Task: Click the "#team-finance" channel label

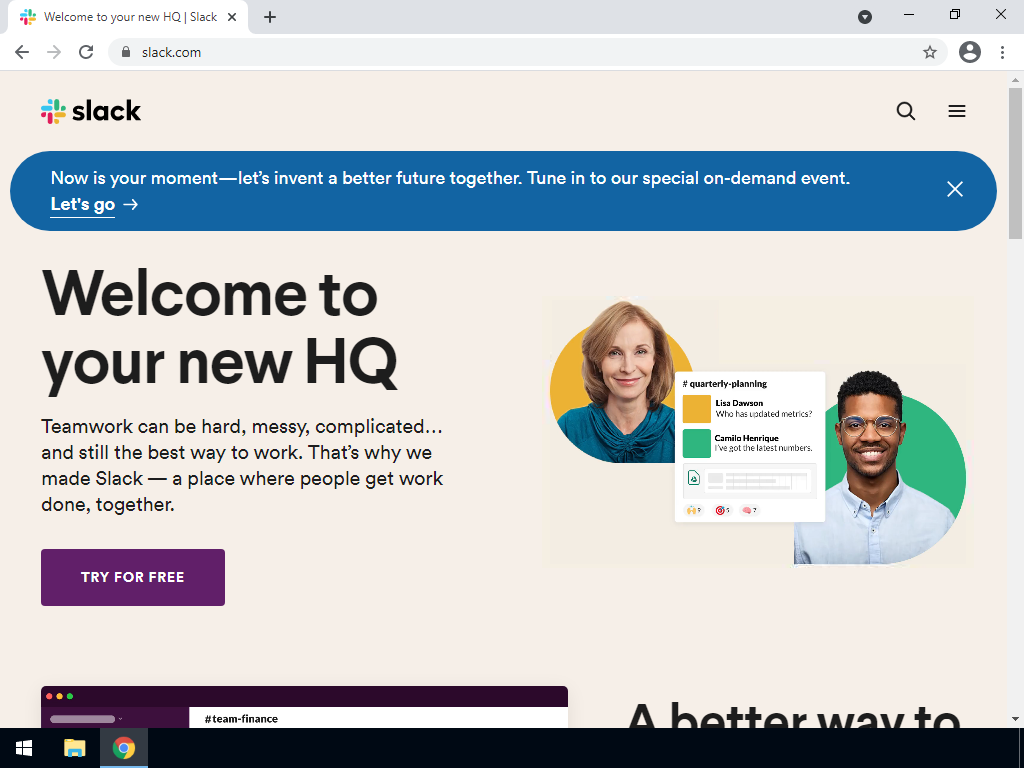Action: pos(241,718)
